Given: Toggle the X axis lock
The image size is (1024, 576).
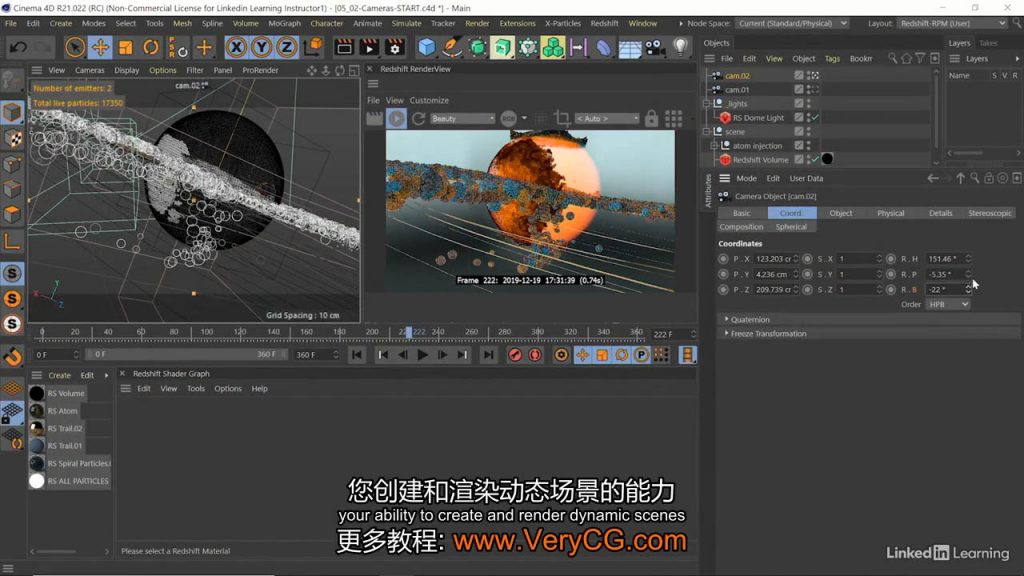Looking at the screenshot, I should tap(236, 47).
